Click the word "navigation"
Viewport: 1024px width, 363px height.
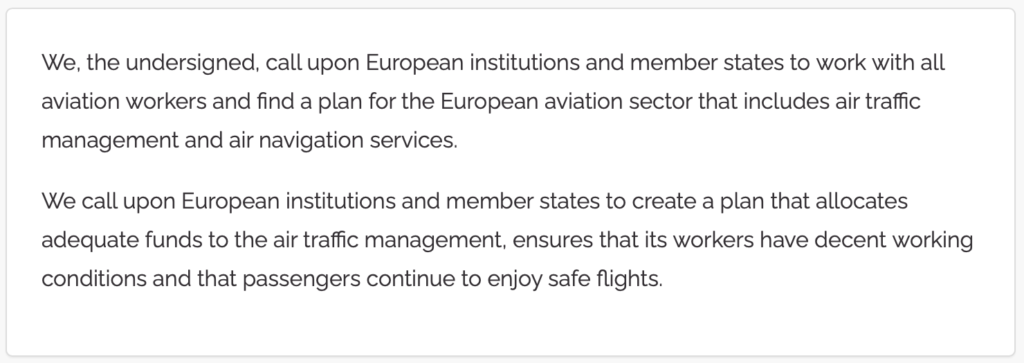coord(311,141)
